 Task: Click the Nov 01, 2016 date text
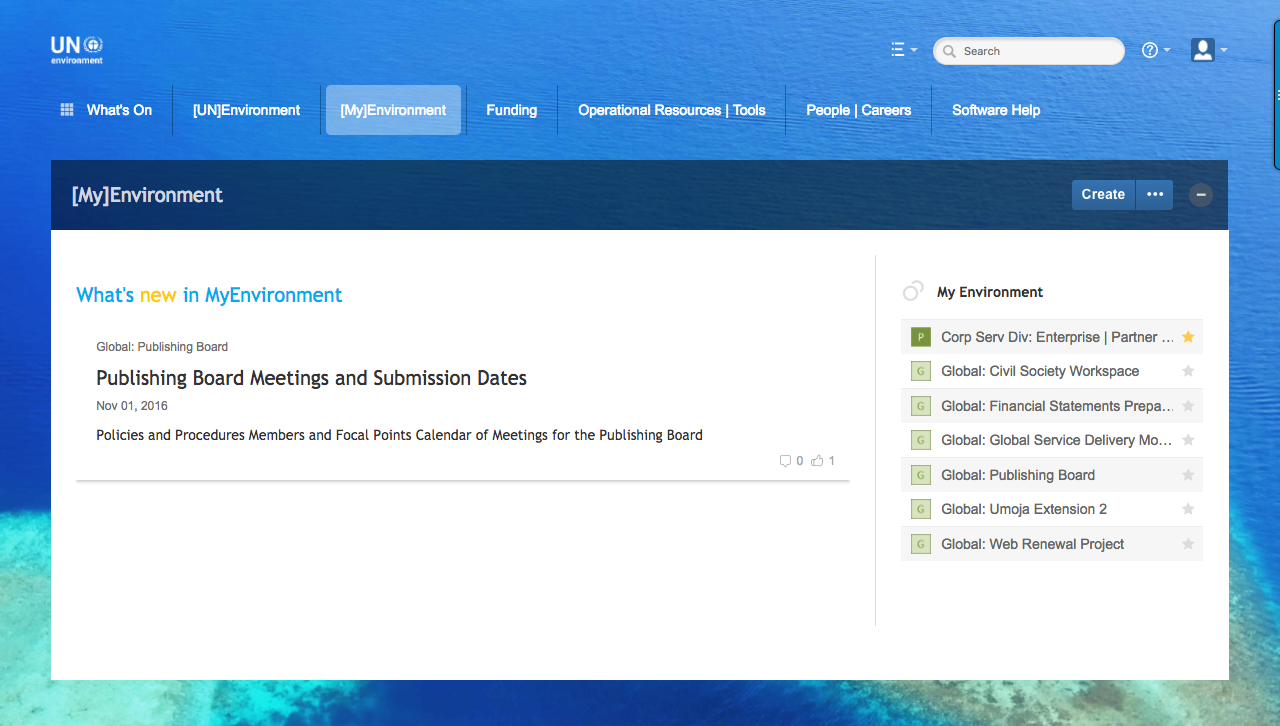pyautogui.click(x=132, y=406)
